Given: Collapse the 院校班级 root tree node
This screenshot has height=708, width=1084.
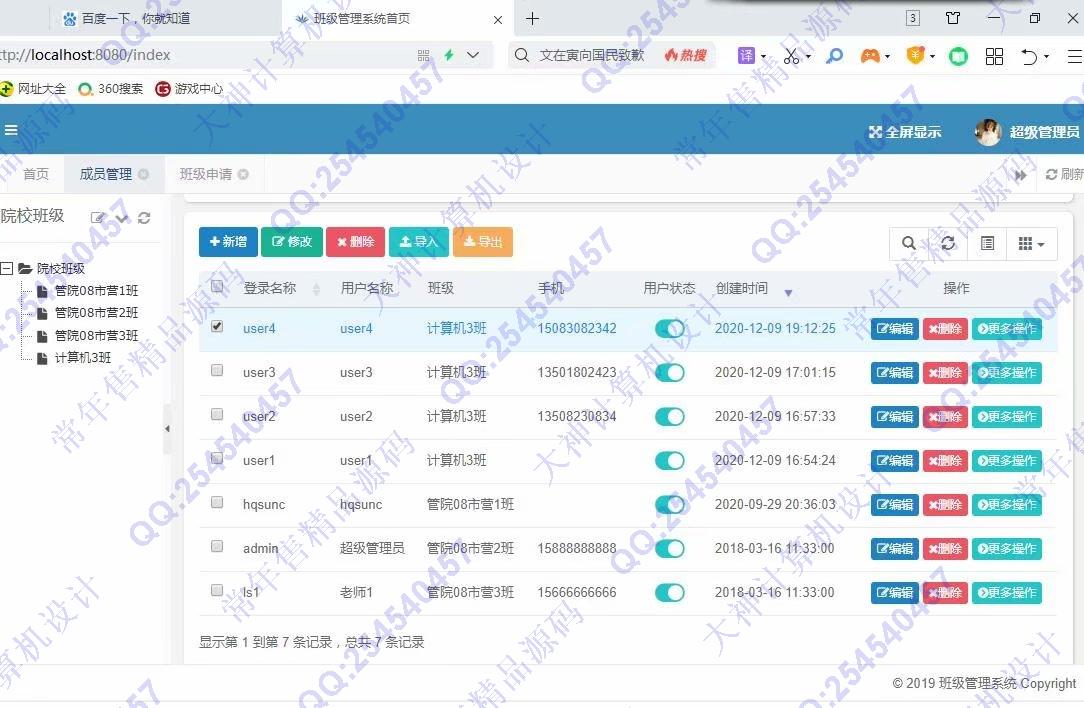Looking at the screenshot, I should 7,268.
